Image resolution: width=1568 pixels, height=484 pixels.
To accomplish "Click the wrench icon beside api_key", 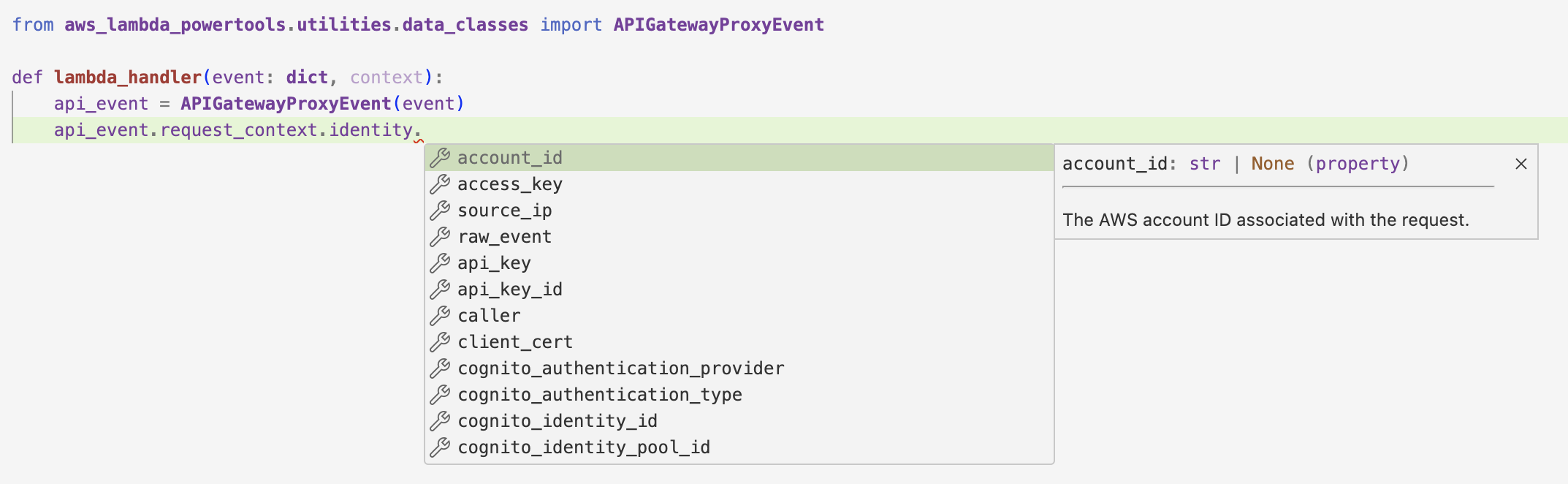I will tap(440, 262).
